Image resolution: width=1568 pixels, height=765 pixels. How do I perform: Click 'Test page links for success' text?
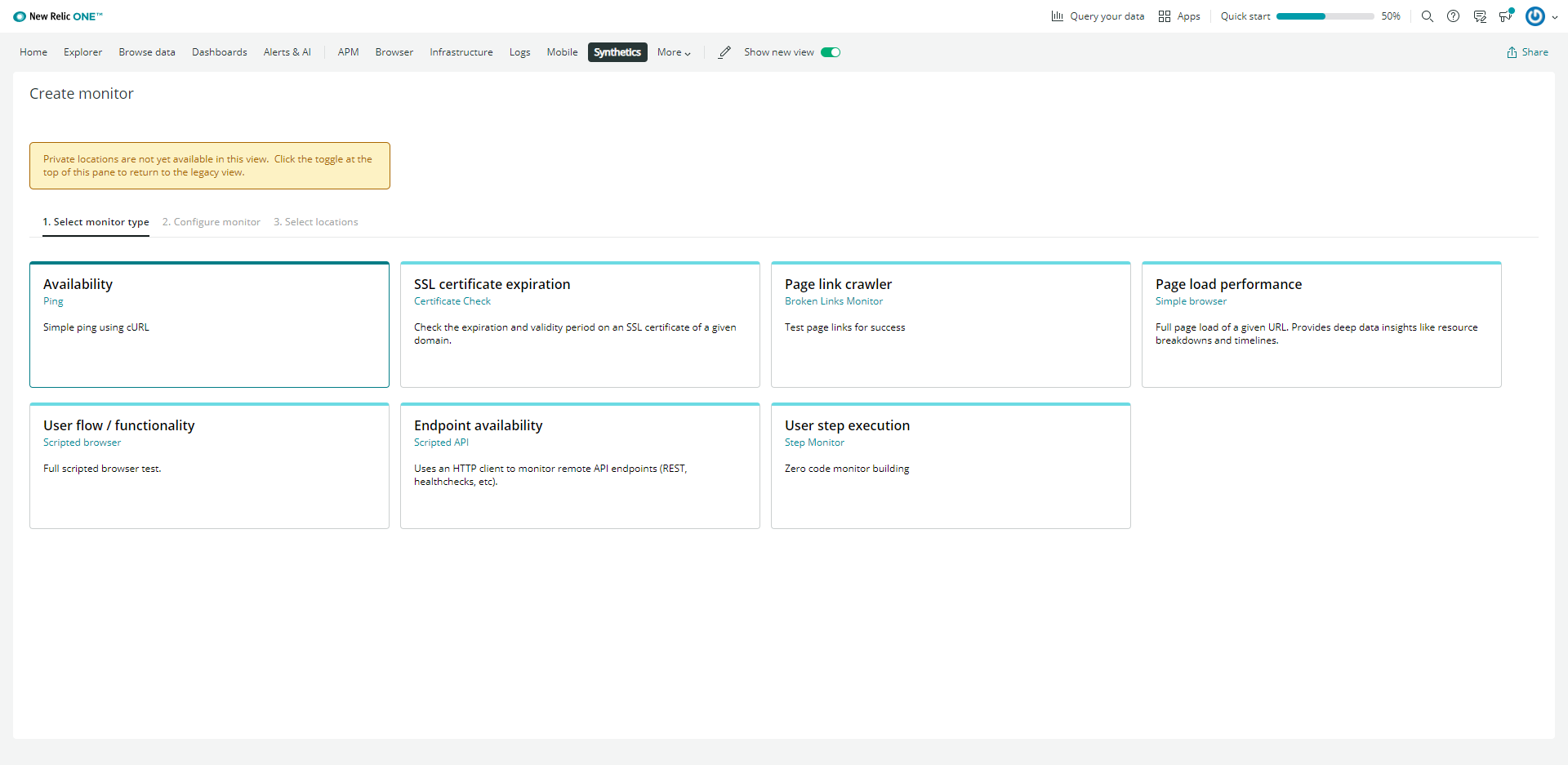coord(844,327)
